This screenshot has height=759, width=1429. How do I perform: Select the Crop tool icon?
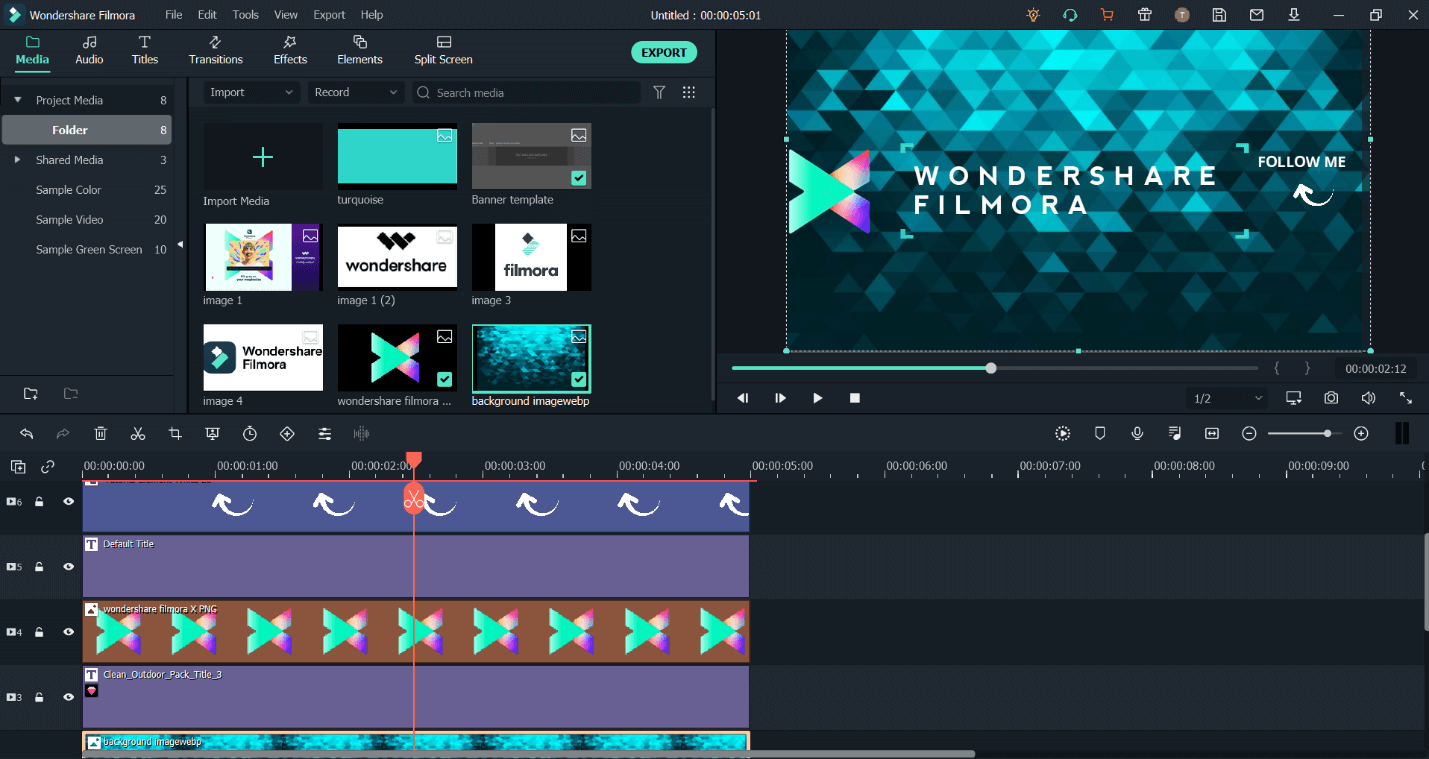pos(175,433)
